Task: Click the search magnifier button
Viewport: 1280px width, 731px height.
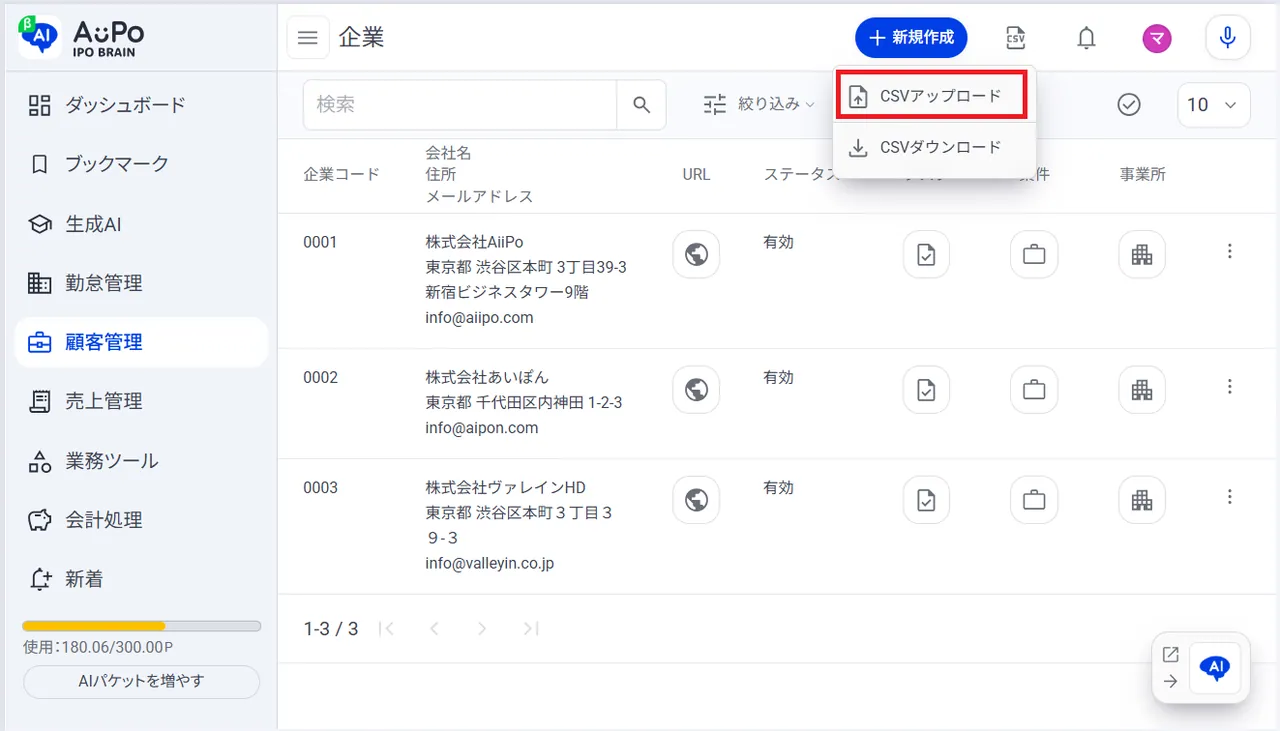Action: pos(642,105)
